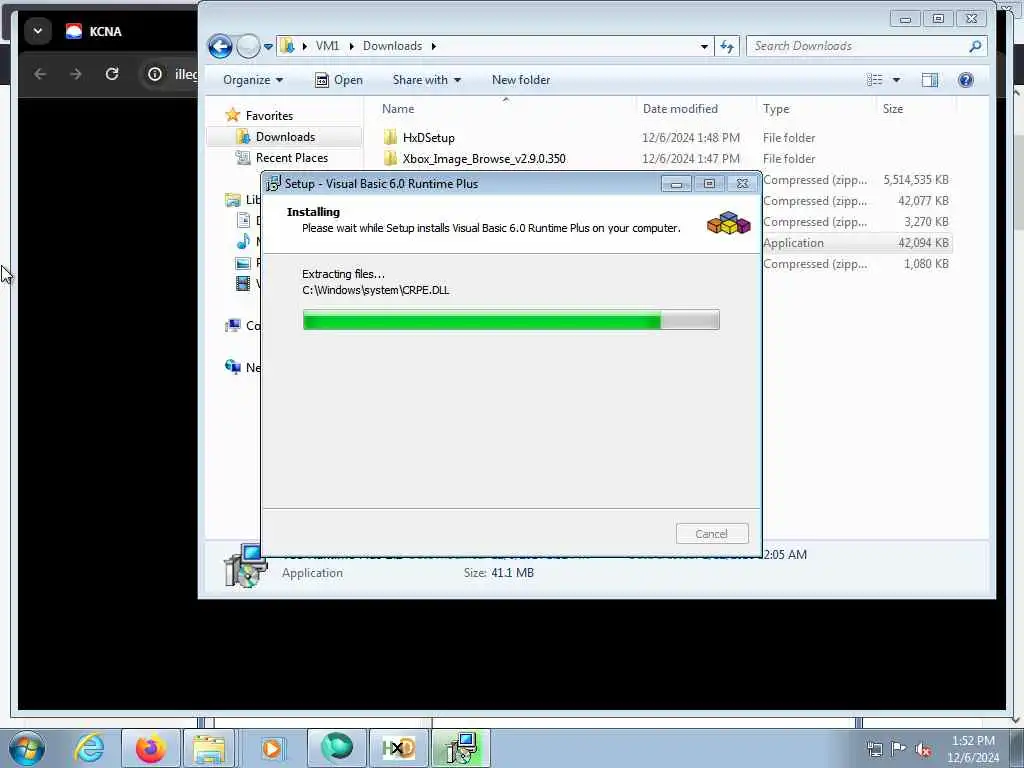Open the Windows Start menu
This screenshot has width=1024, height=768.
[x=27, y=748]
